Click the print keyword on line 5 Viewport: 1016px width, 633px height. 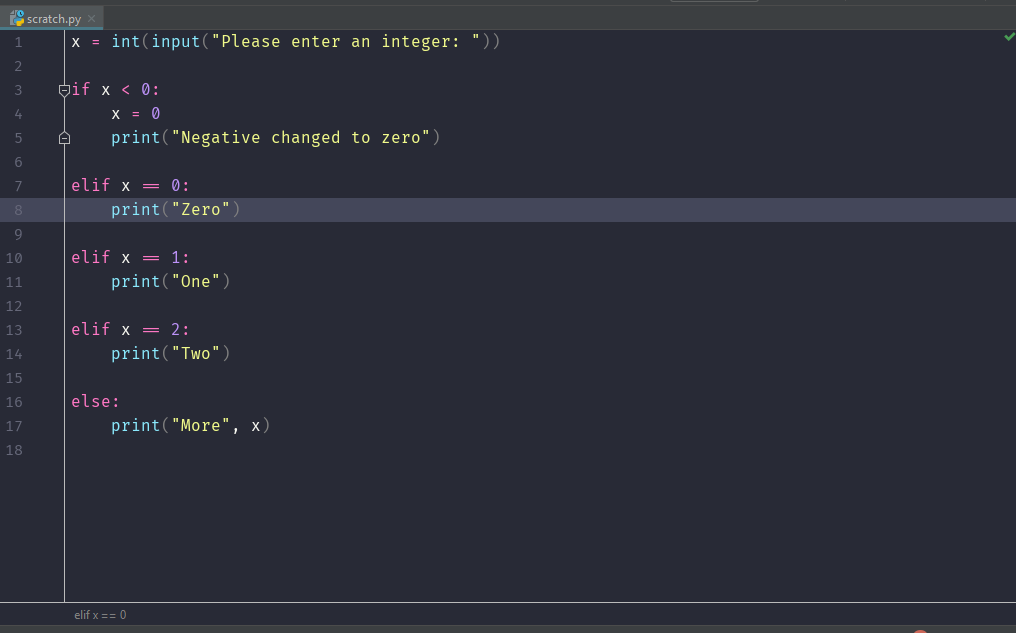(135, 137)
